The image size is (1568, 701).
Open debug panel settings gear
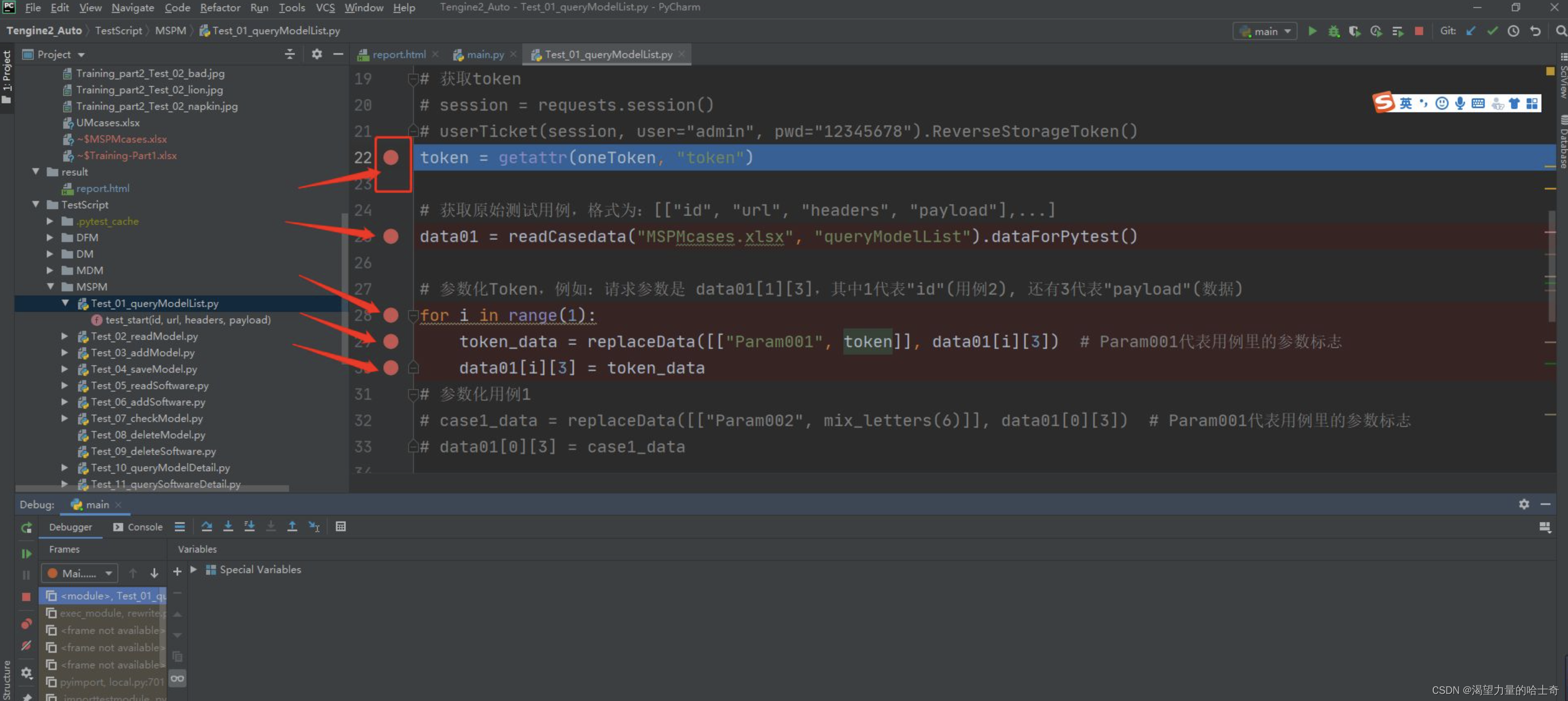point(1524,504)
